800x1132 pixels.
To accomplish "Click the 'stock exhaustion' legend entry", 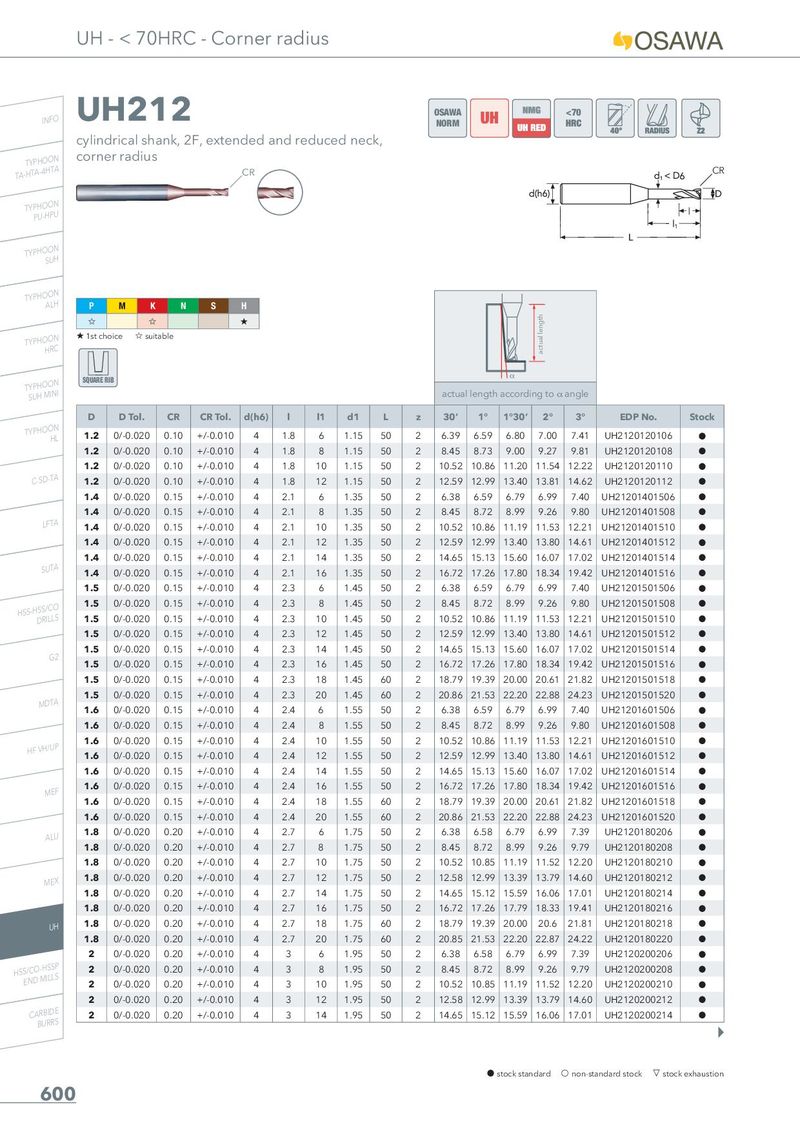I will click(x=688, y=1074).
